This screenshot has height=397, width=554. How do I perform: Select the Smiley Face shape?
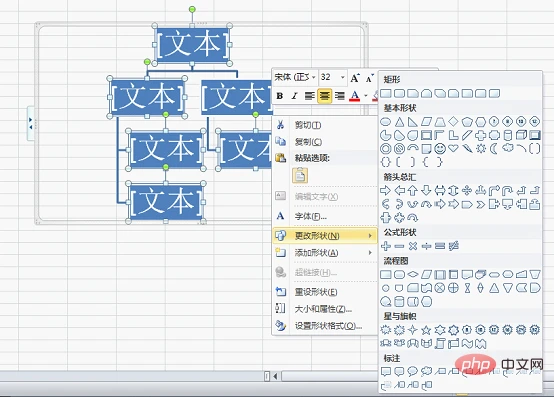[x=440, y=148]
